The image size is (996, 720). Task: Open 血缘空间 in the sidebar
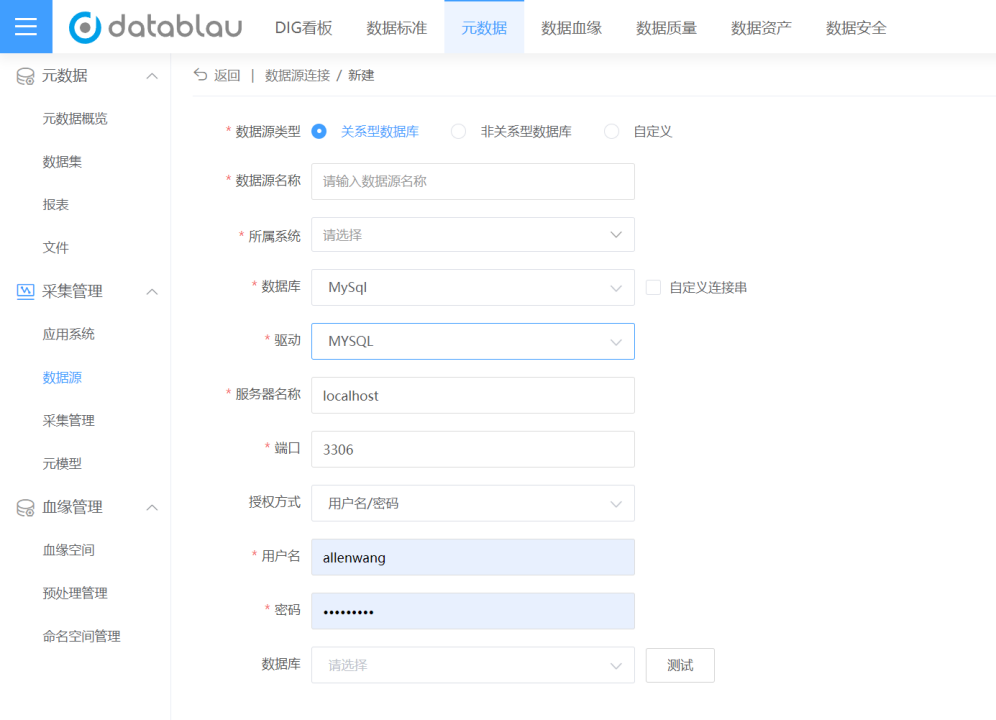tap(69, 550)
